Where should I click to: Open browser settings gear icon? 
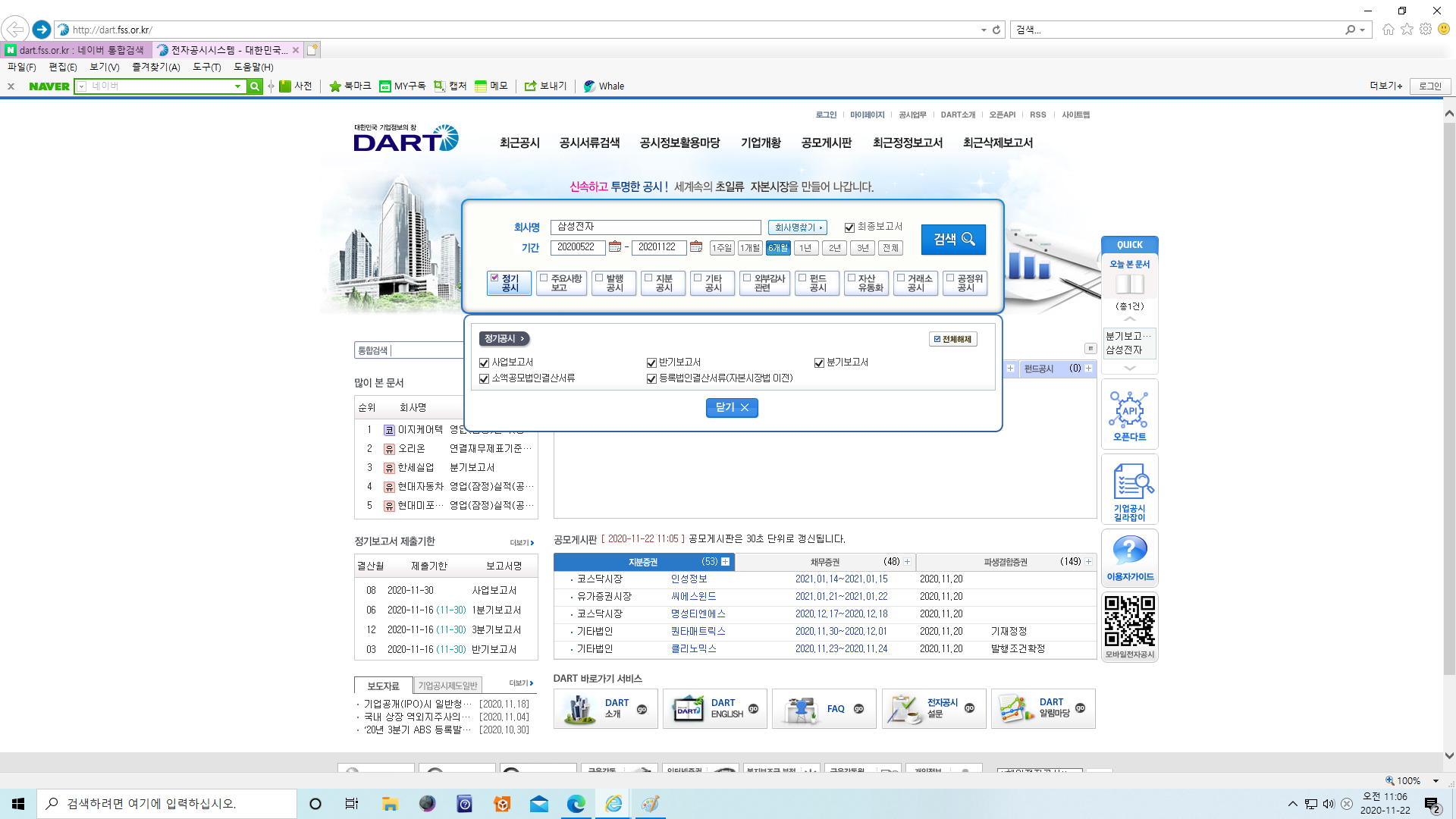coord(1426,29)
